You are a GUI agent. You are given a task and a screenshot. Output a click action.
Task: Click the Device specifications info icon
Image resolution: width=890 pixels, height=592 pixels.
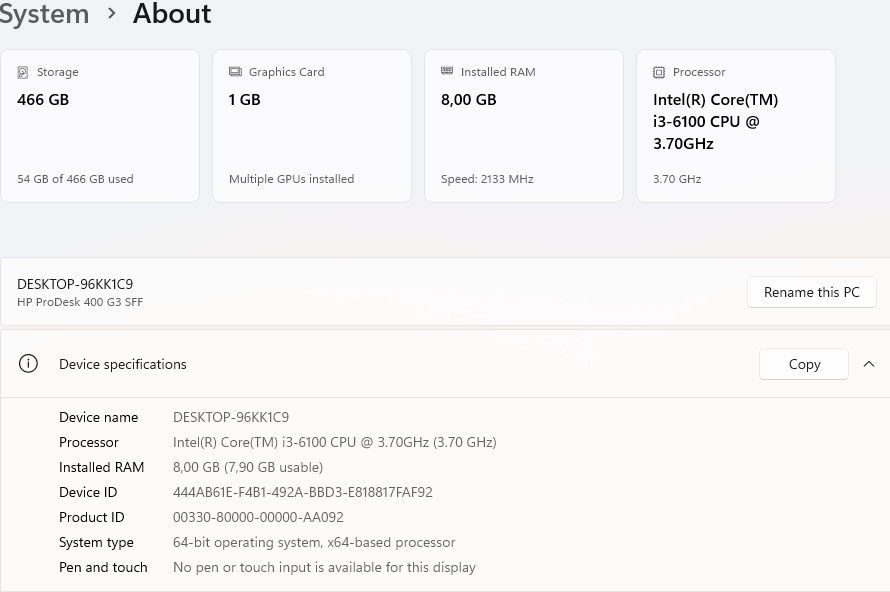pos(28,364)
